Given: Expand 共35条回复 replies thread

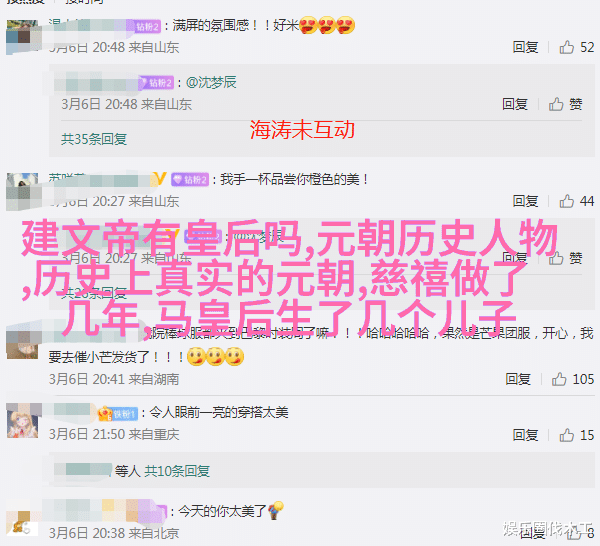Looking at the screenshot, I should tap(94, 139).
